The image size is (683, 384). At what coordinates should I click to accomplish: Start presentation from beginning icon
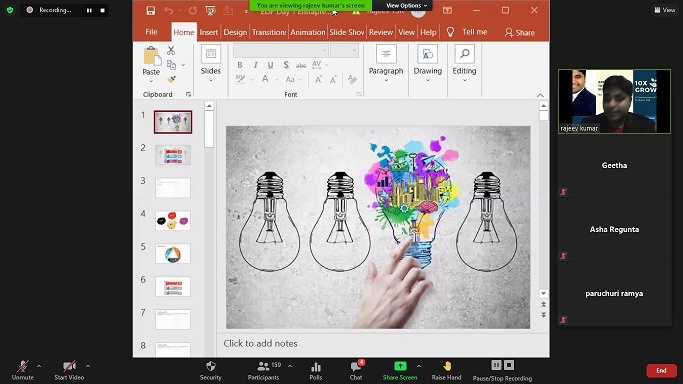[210, 11]
